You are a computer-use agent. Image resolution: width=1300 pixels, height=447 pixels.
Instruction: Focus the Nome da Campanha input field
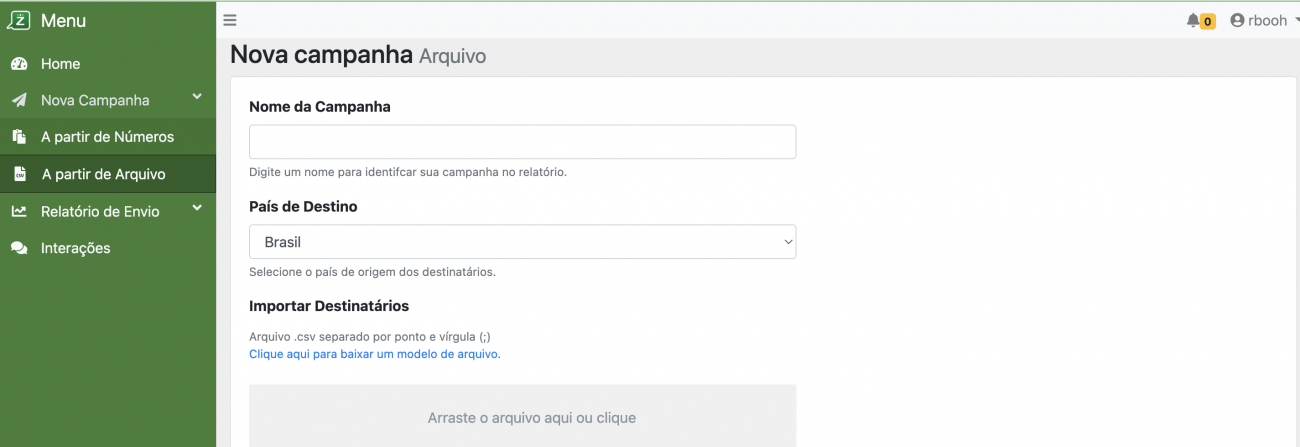point(522,142)
